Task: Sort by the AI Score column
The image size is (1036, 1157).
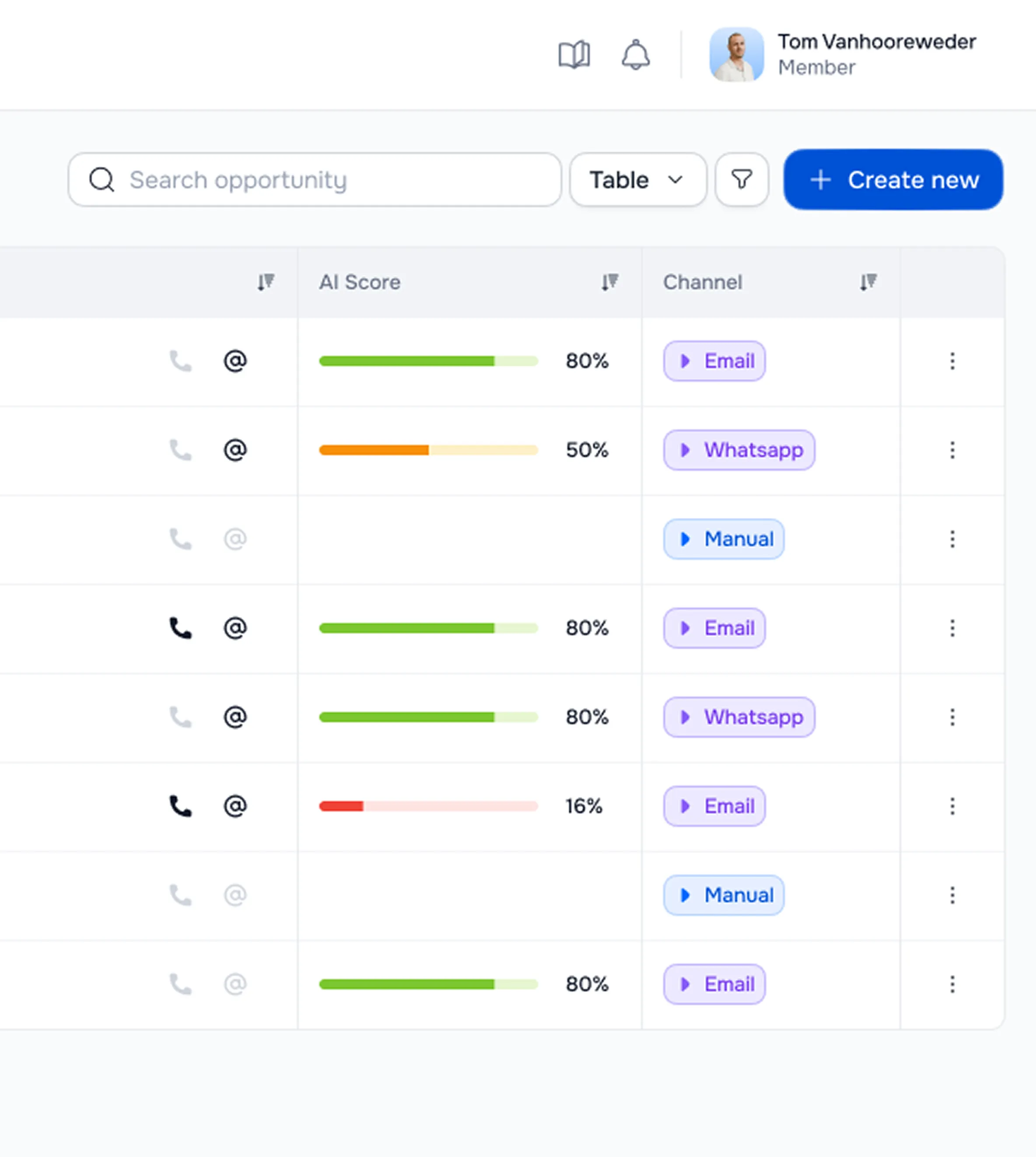Action: [609, 282]
